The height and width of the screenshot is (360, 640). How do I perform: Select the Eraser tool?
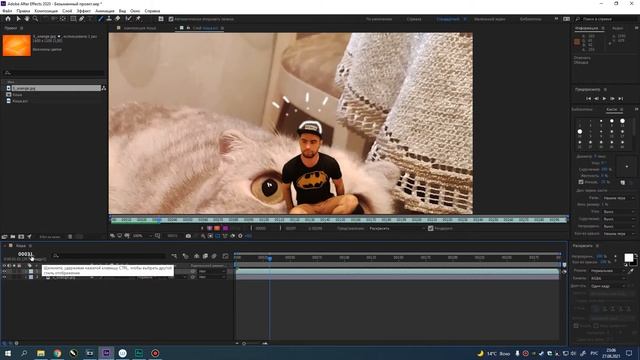118,19
